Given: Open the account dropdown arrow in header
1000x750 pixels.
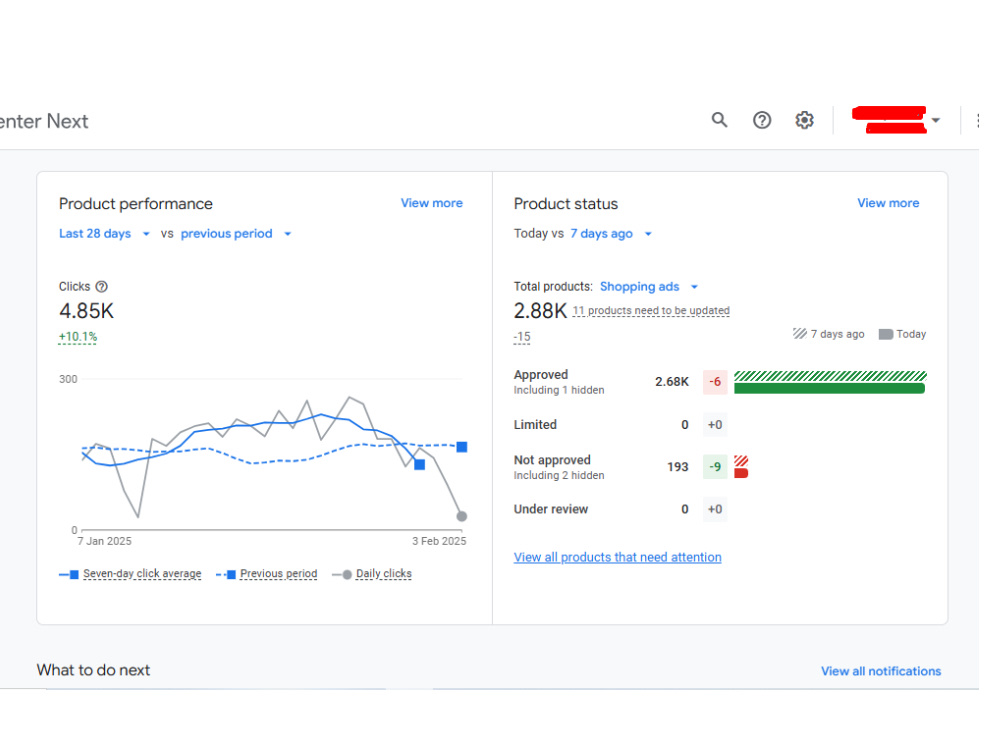Looking at the screenshot, I should (936, 120).
